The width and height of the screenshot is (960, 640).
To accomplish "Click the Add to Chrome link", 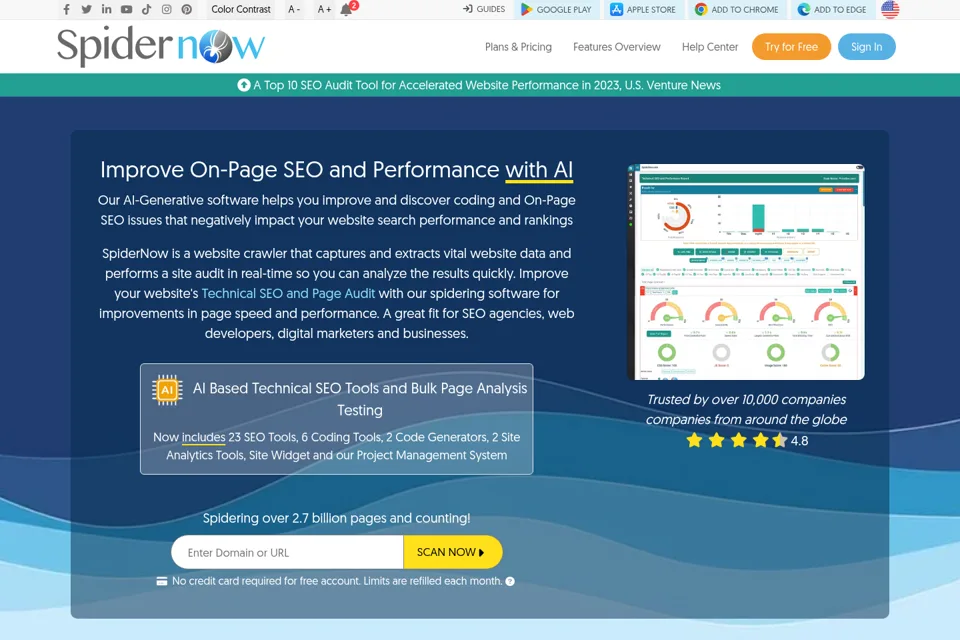I will tap(737, 9).
